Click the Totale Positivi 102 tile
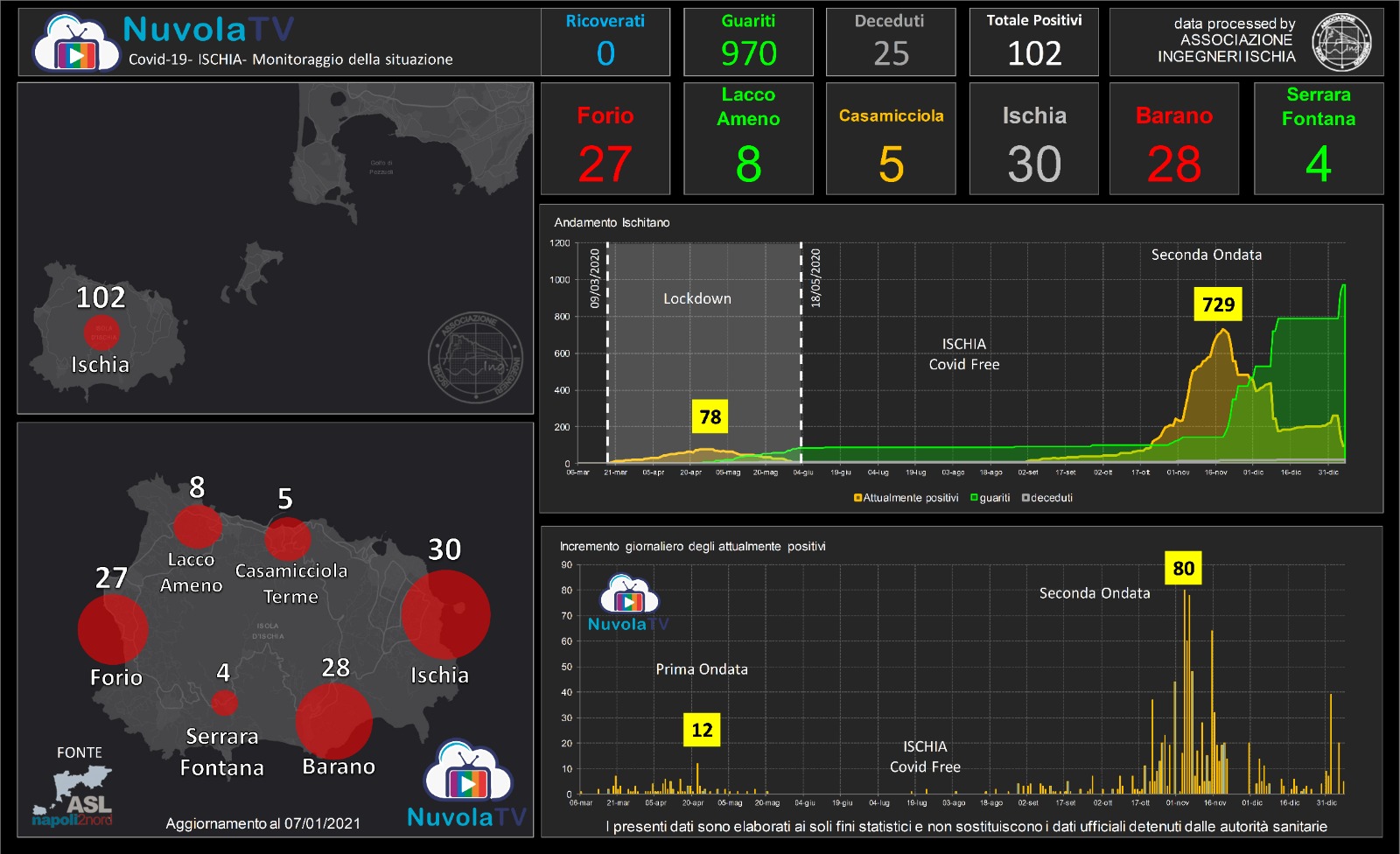Image resolution: width=1400 pixels, height=854 pixels. coord(1034,42)
